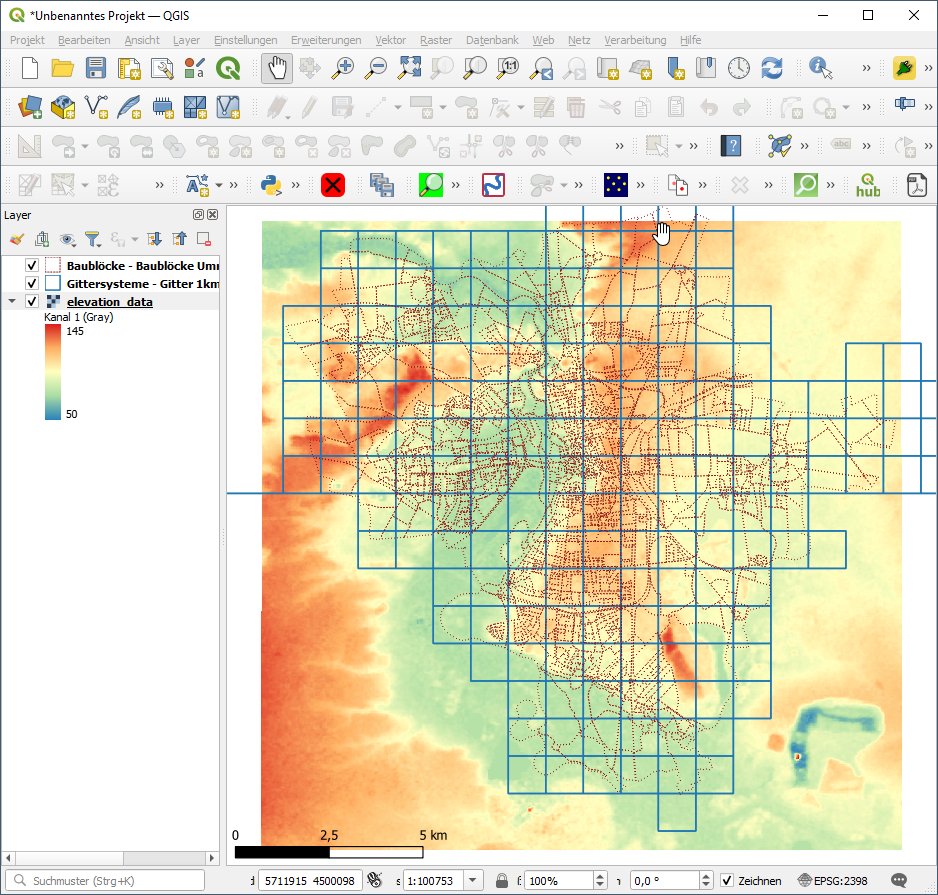Toggle the scale lock icon
The image size is (938, 895).
tap(502, 880)
